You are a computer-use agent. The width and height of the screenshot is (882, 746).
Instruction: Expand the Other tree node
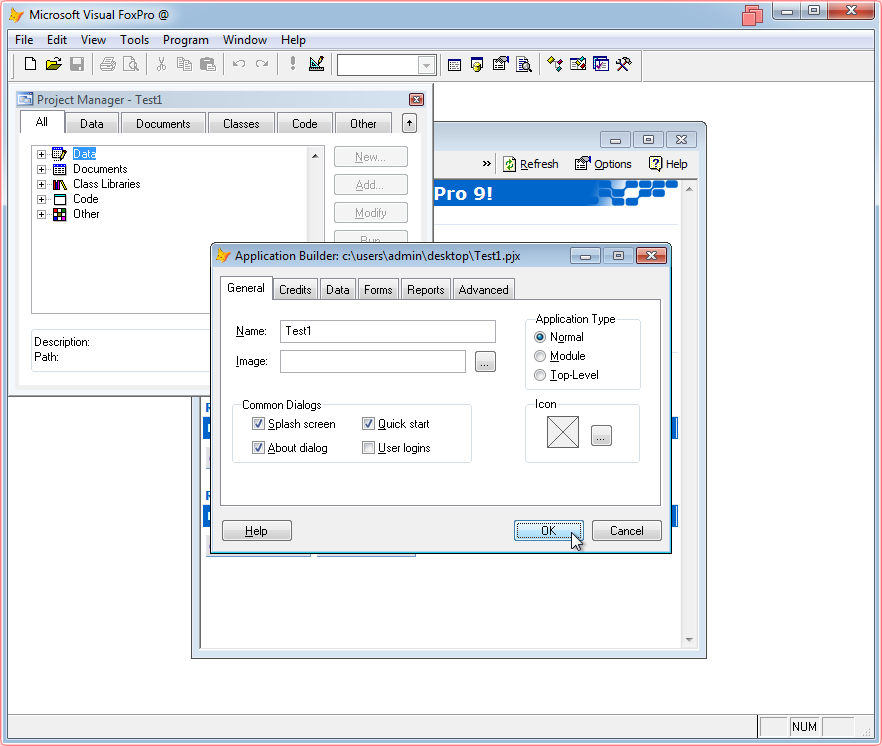pyautogui.click(x=41, y=214)
